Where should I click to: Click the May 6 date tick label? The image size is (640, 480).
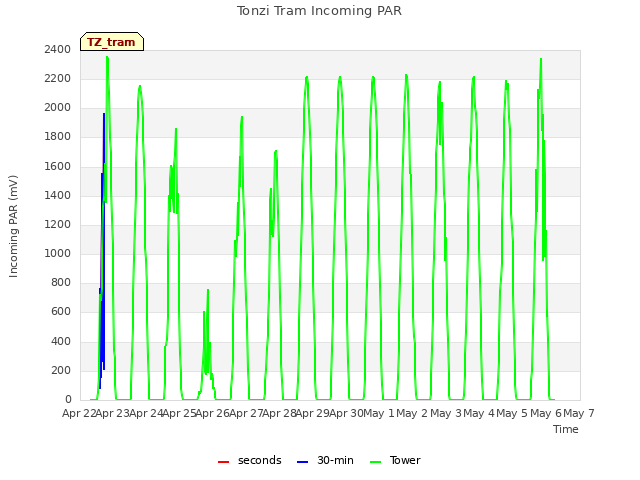(546, 413)
